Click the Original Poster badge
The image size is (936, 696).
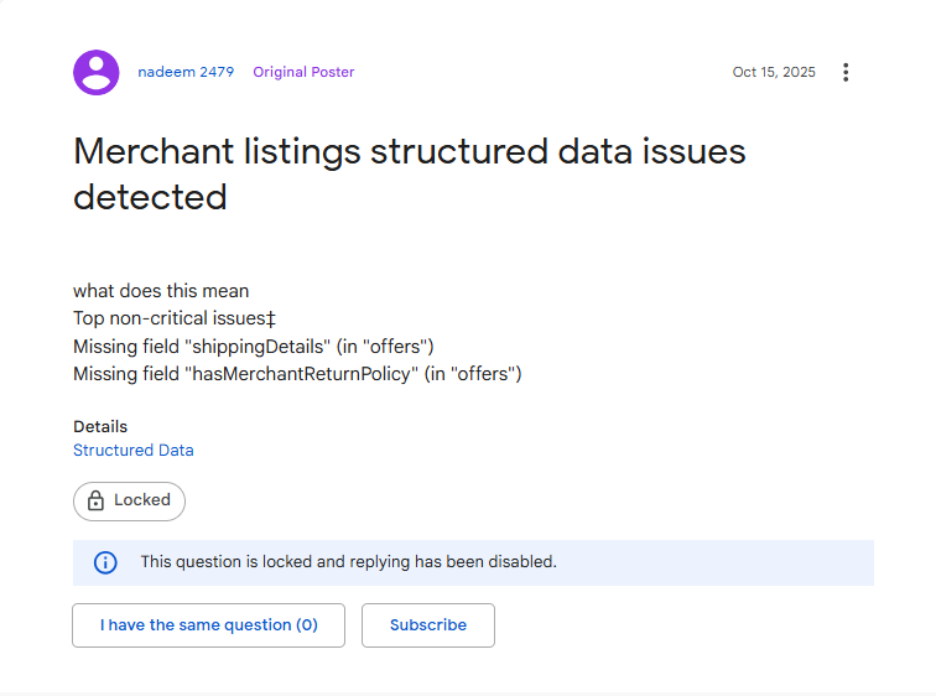(303, 72)
